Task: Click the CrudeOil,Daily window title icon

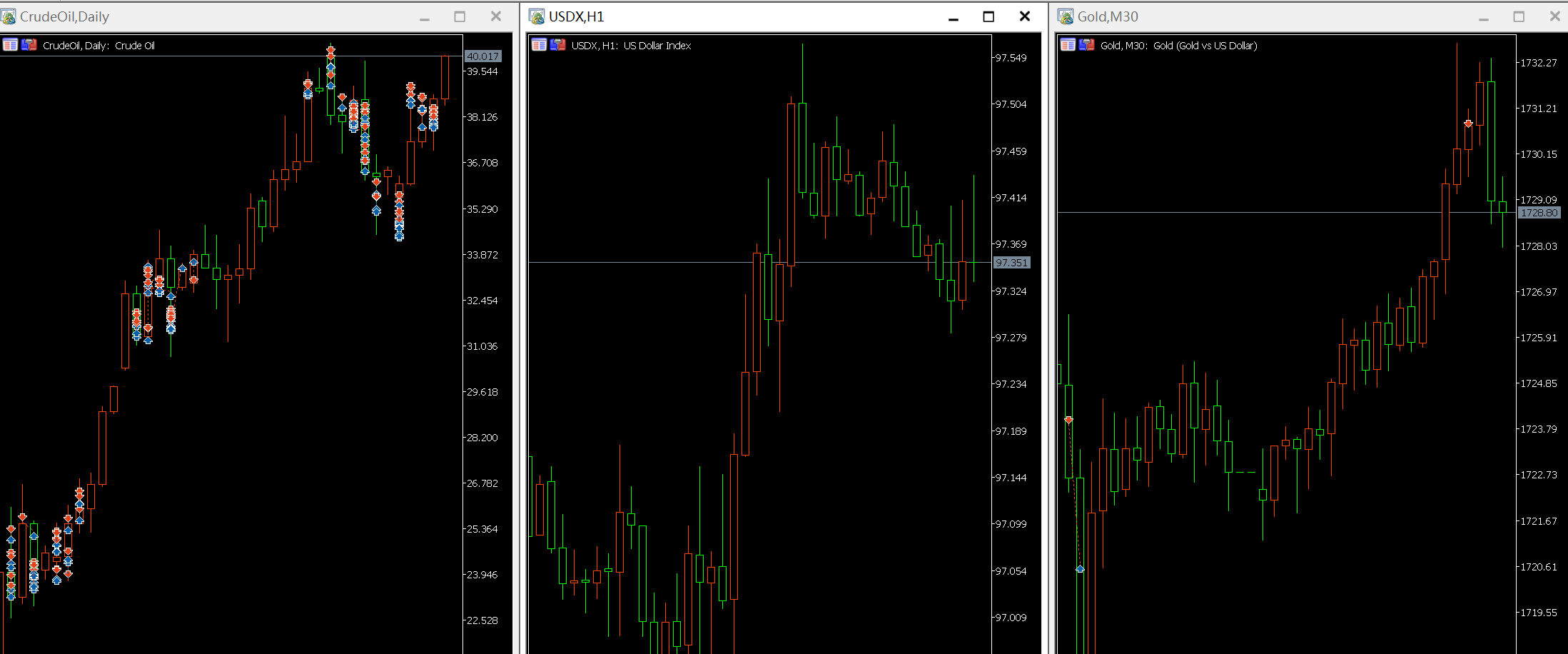Action: pyautogui.click(x=9, y=16)
